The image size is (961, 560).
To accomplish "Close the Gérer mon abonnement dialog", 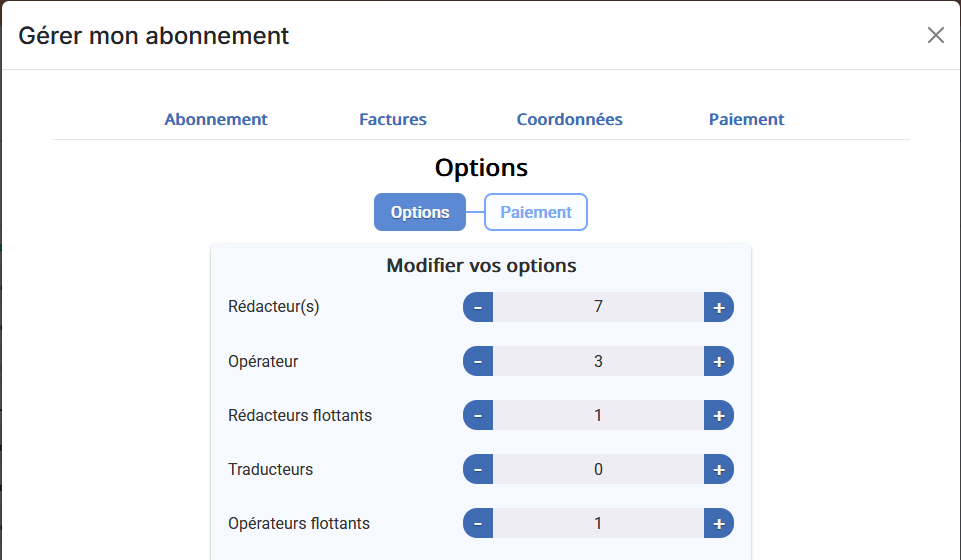I will (x=935, y=35).
